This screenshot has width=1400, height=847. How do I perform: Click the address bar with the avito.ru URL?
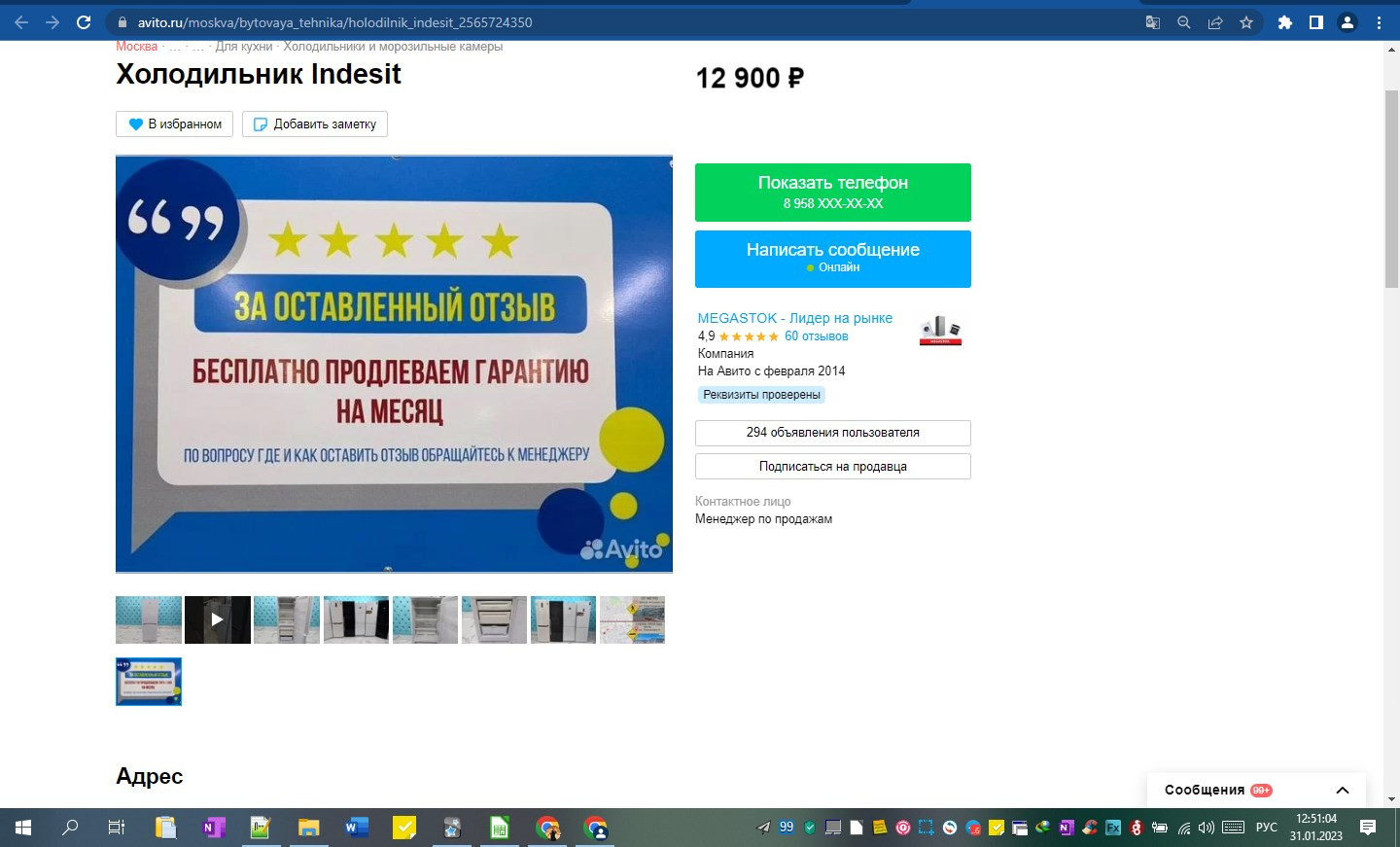pos(622,22)
